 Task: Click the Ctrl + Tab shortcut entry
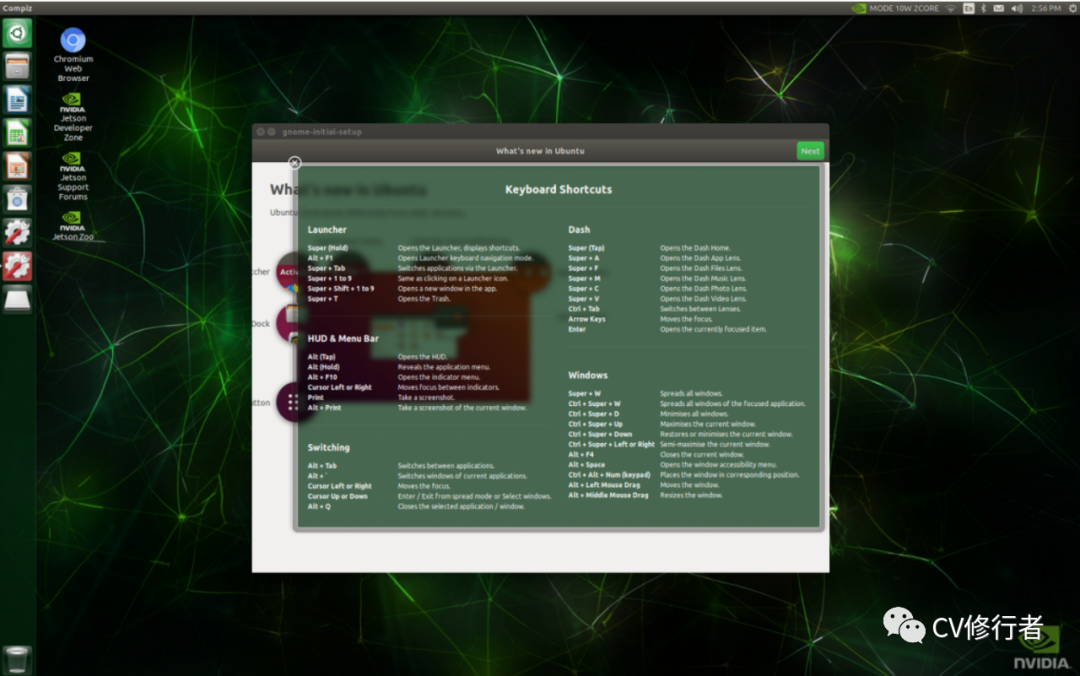pos(584,309)
